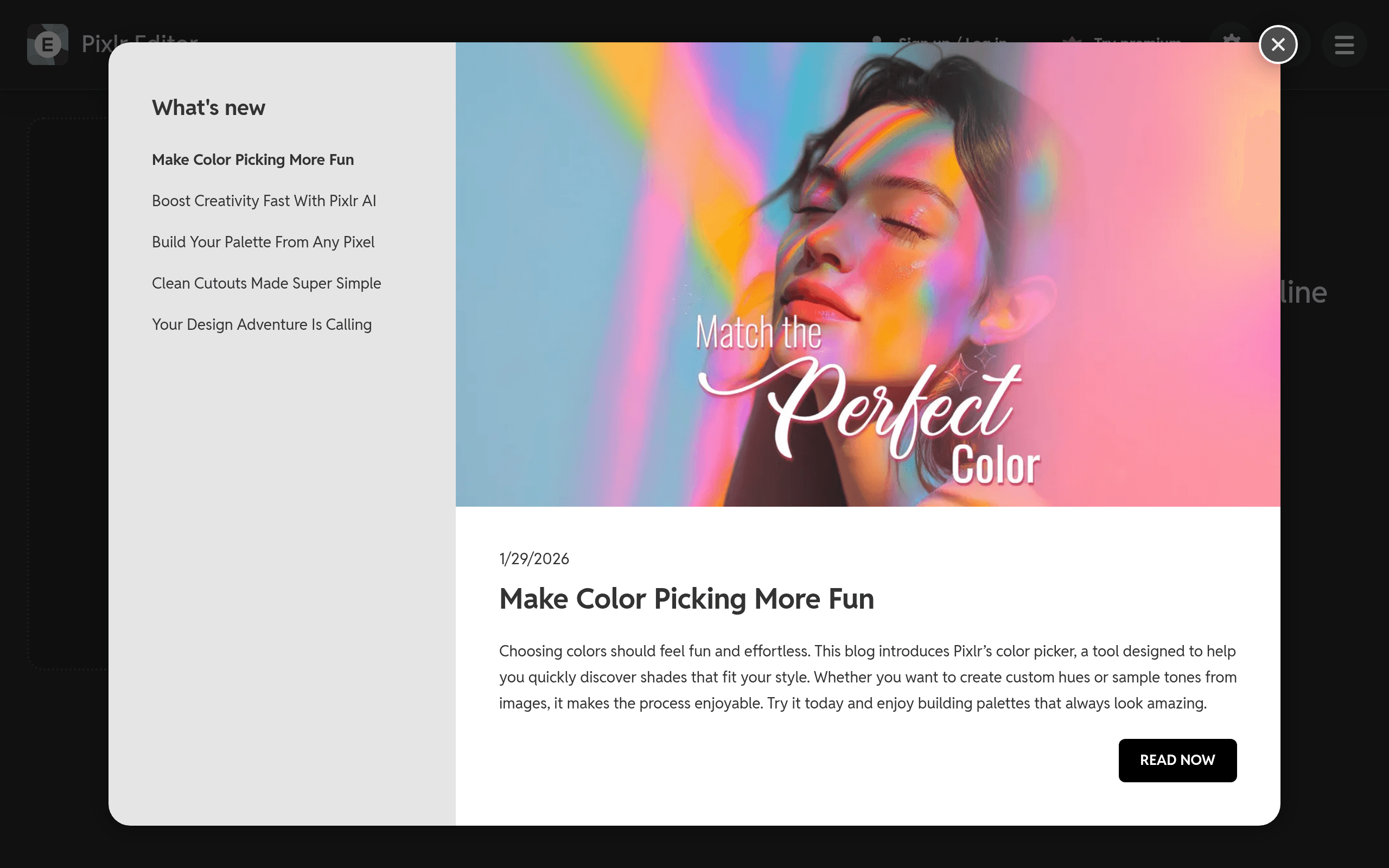Image resolution: width=1389 pixels, height=868 pixels.
Task: Open Boost Creativity Fast With Pixlr AI
Action: click(x=264, y=201)
